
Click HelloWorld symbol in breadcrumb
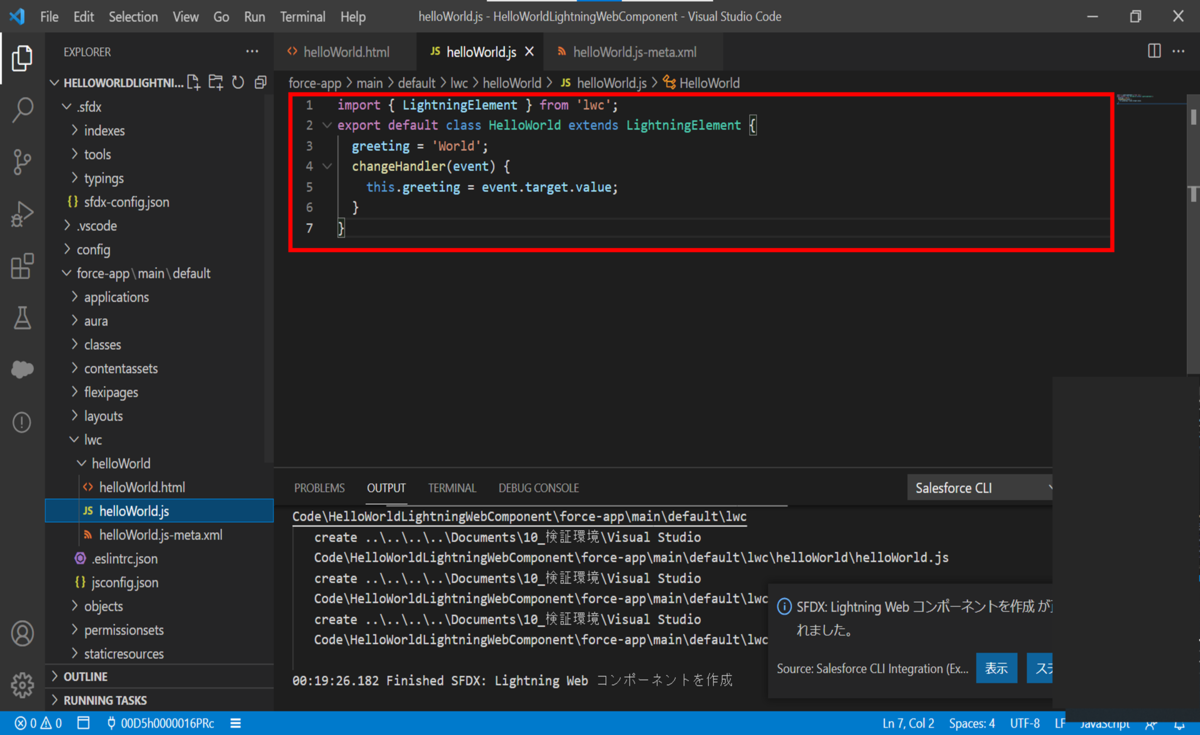point(709,83)
